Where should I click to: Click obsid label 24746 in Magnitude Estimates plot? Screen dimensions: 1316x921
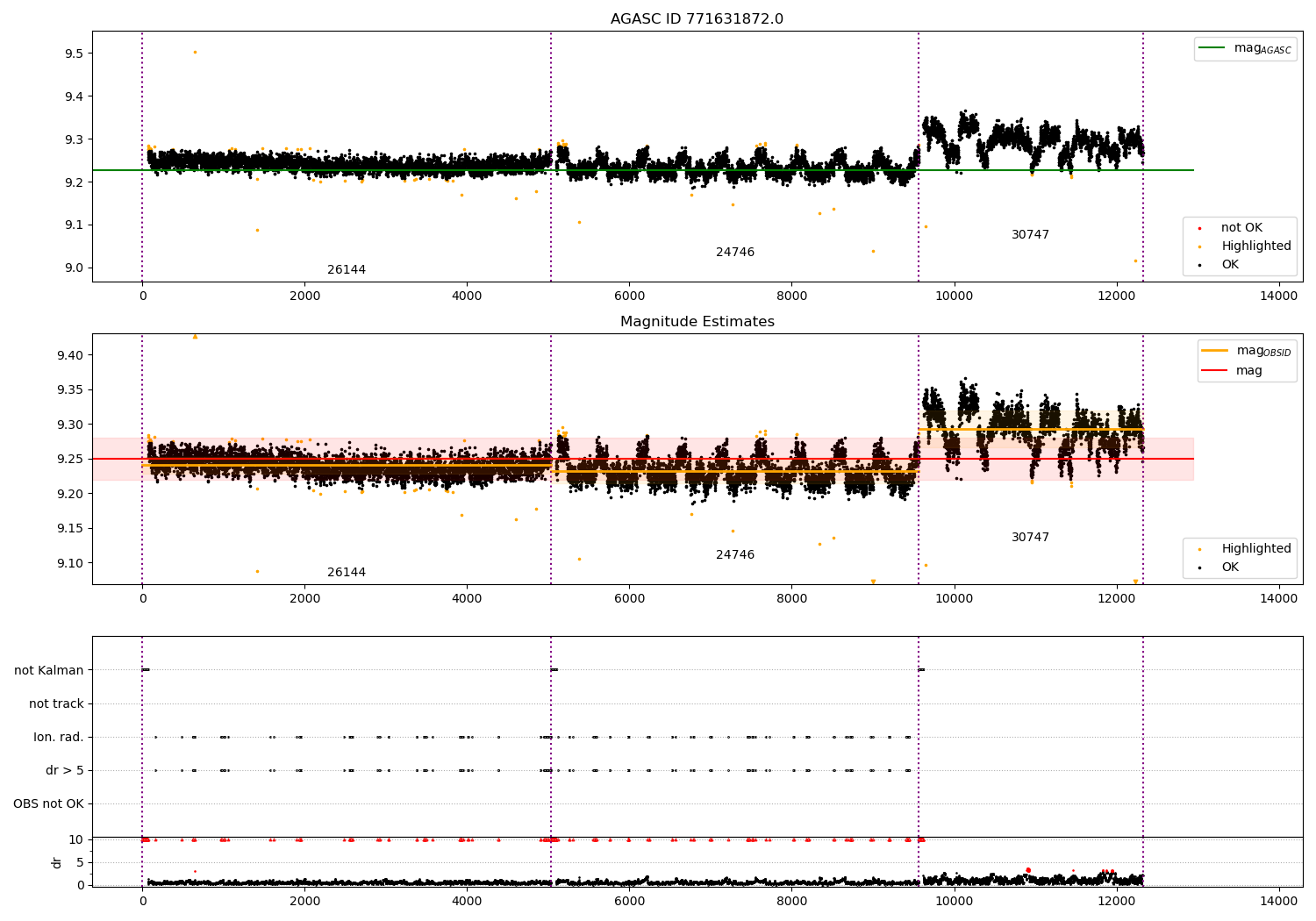[735, 554]
